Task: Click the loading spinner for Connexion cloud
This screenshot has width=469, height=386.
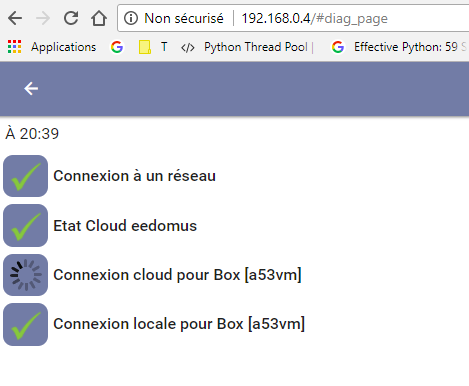Action: (25, 275)
